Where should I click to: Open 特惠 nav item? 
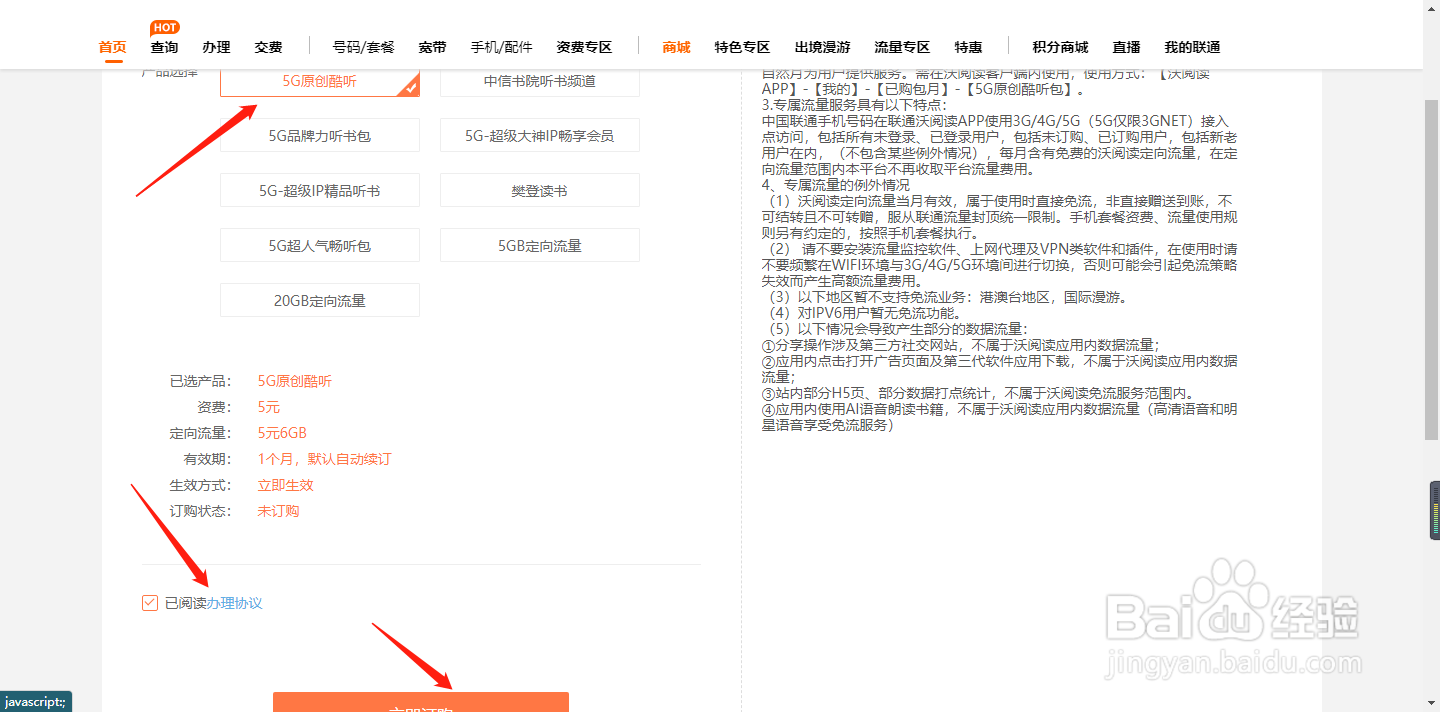968,47
